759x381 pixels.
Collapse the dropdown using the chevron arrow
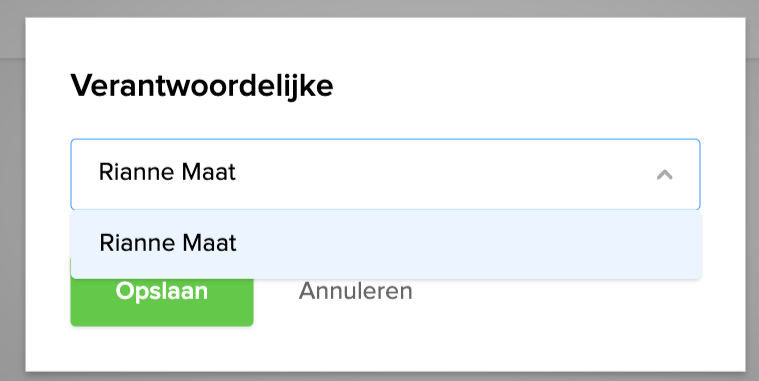point(665,174)
